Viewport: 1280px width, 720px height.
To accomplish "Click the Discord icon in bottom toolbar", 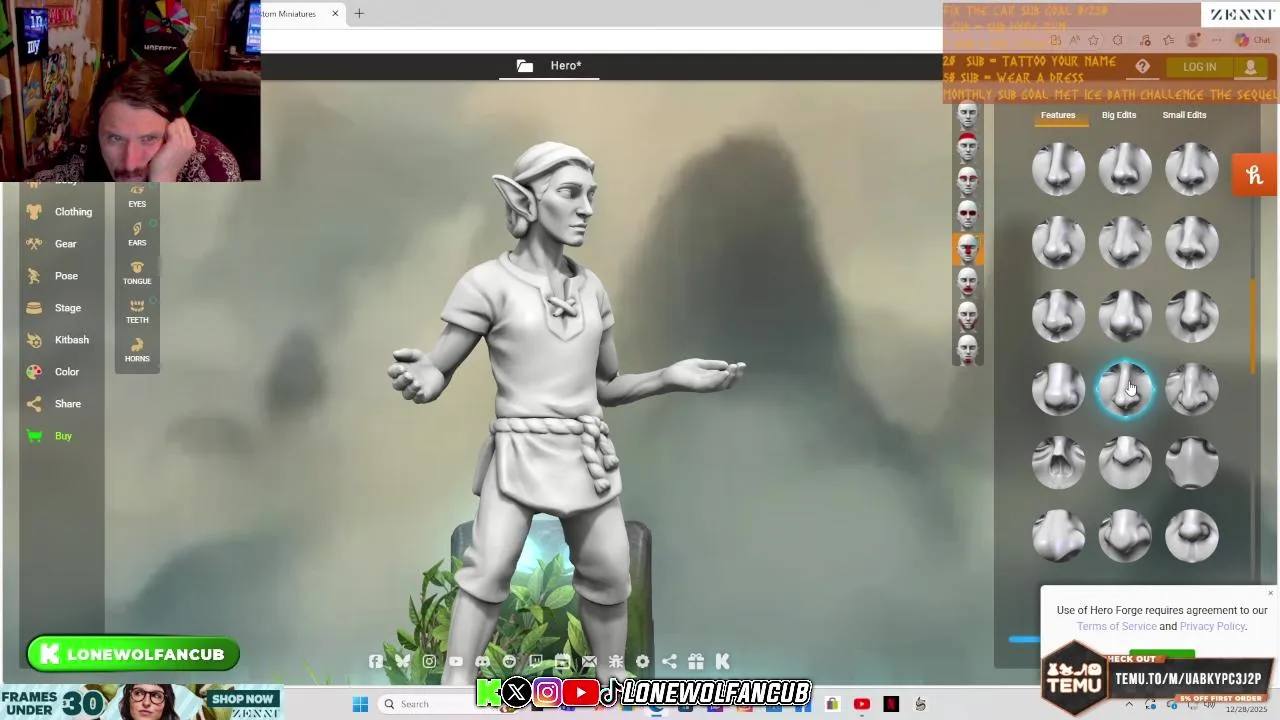I will coord(483,661).
